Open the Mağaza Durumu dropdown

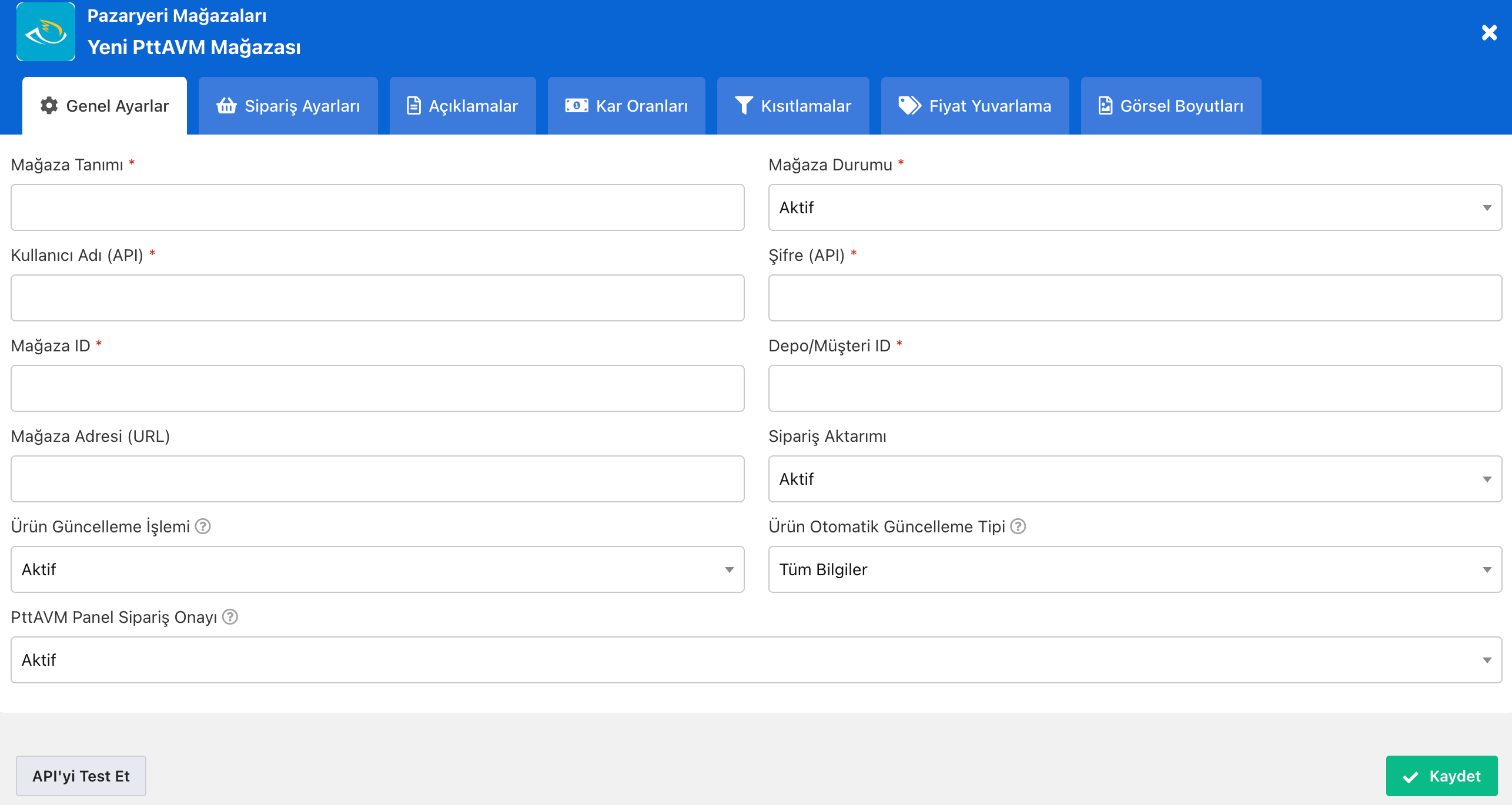click(1135, 207)
